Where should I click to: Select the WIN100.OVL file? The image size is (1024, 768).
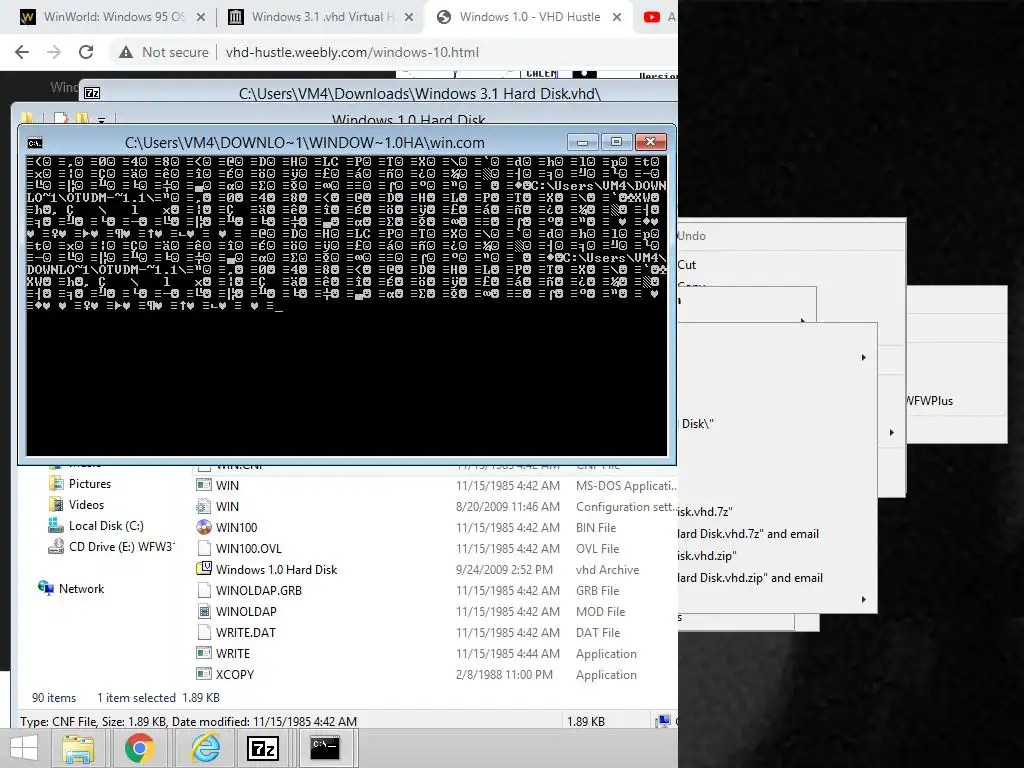(248, 549)
